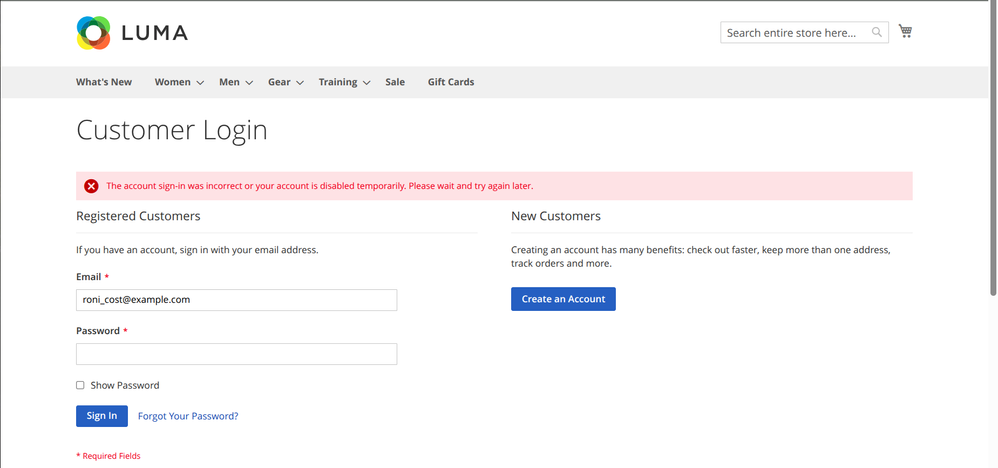
Task: Follow the Forgot Your Password link
Action: (188, 416)
